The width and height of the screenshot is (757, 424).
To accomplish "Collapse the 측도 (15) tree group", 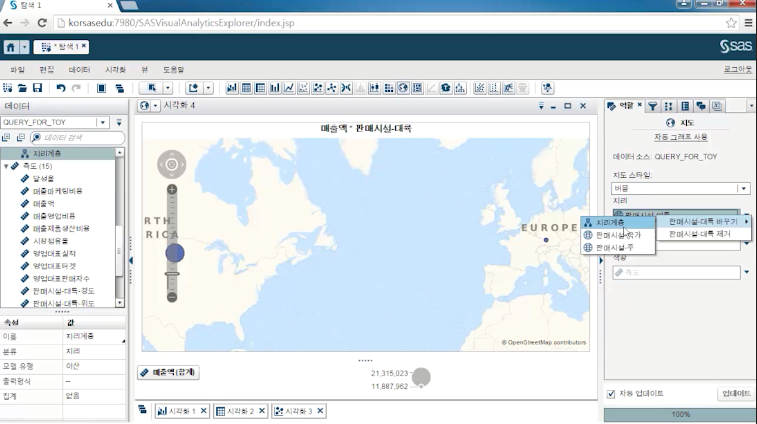I will 7,166.
